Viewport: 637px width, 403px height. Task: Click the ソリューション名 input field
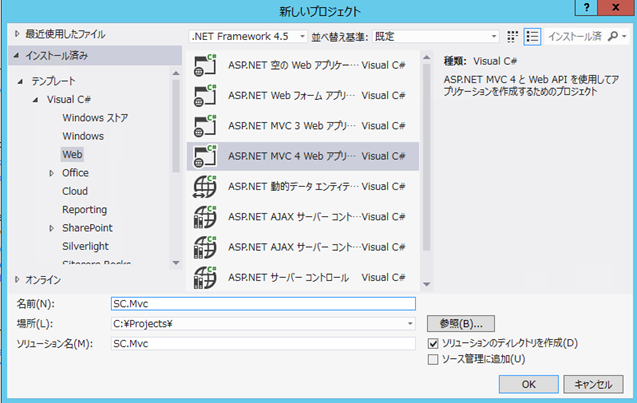pyautogui.click(x=263, y=344)
